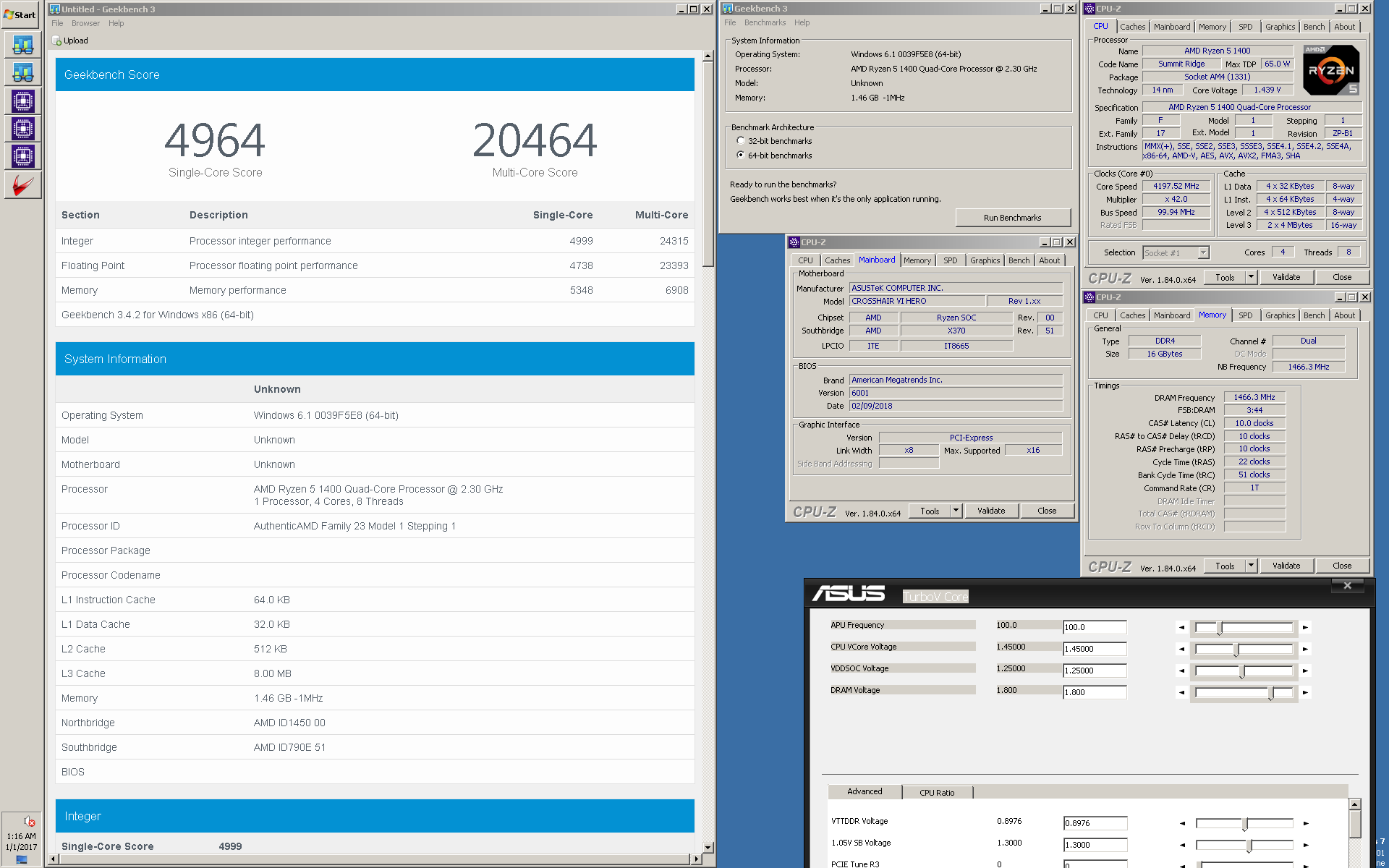Click Close in CPU-Z Memory window
The height and width of the screenshot is (868, 1389).
[1342, 566]
